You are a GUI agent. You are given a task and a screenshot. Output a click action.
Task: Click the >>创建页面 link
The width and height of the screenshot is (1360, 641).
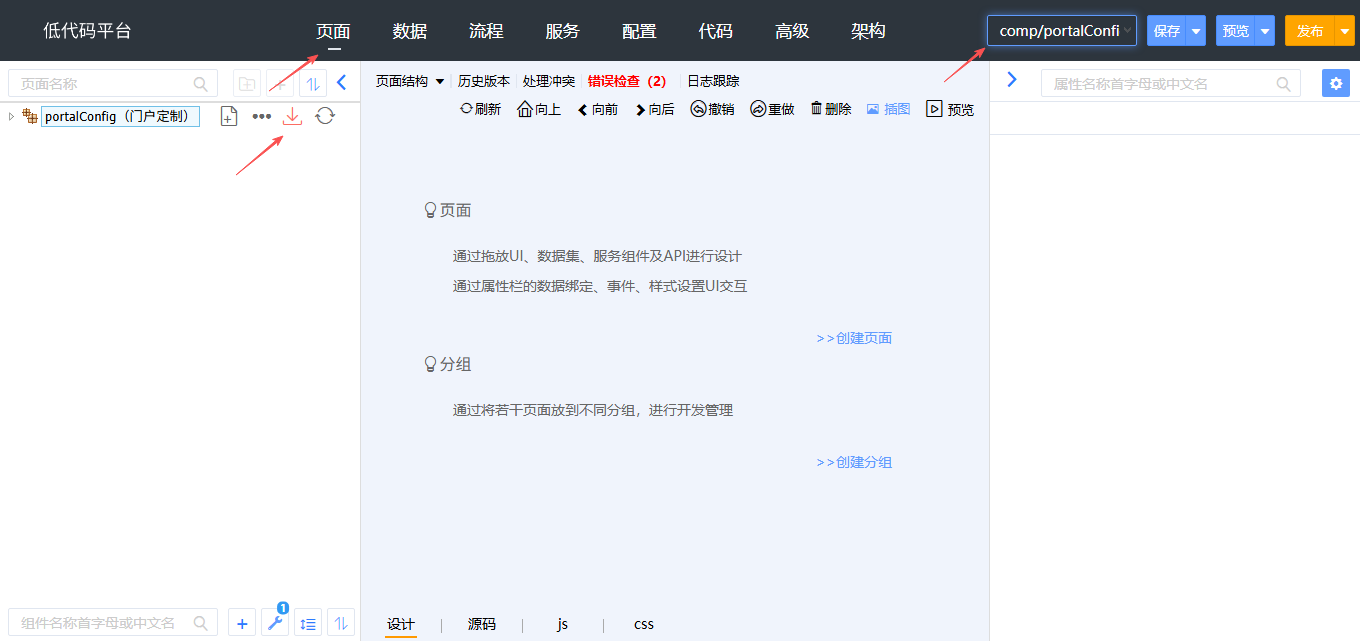pyautogui.click(x=854, y=338)
